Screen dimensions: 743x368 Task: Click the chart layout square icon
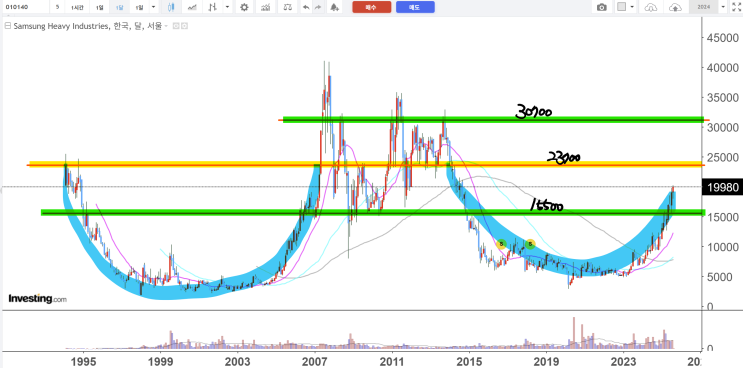(x=621, y=7)
